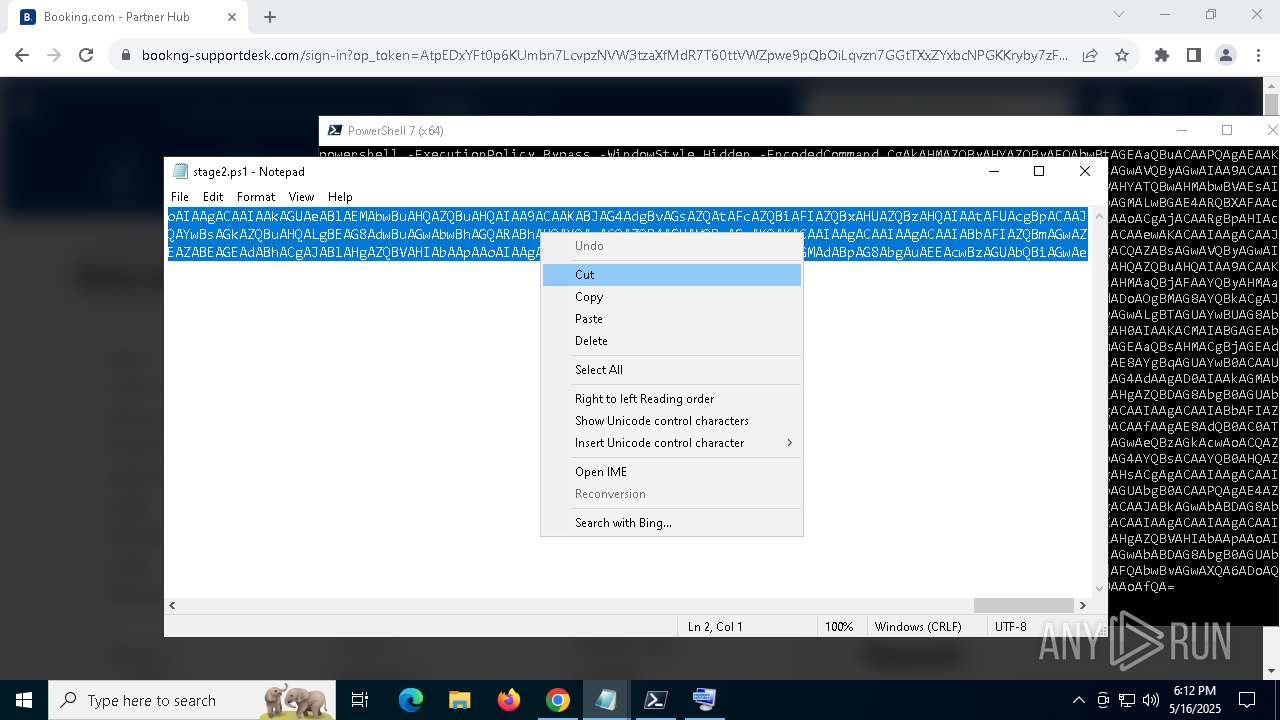Open a new browser tab
Screen dimensions: 1280x720
(270, 17)
